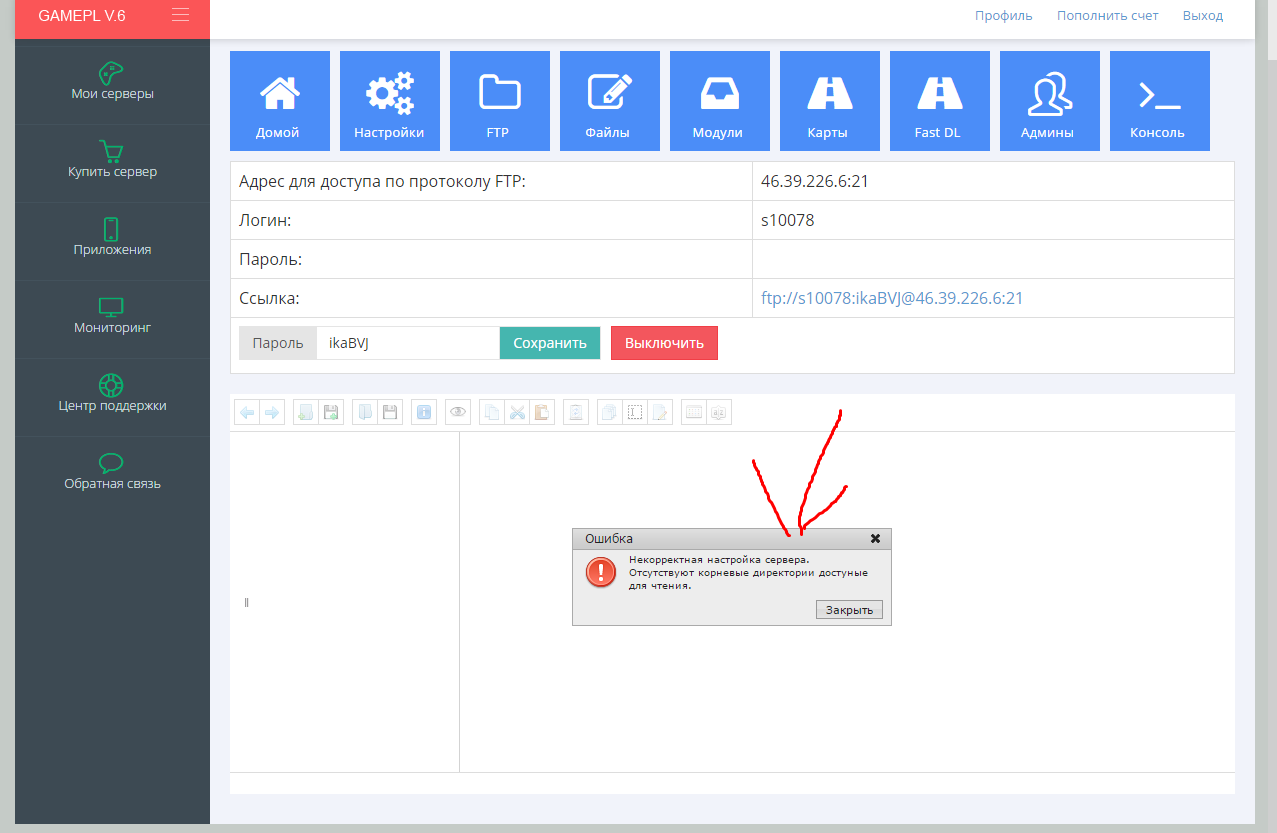The width and height of the screenshot is (1277, 833).
Task: Select Мои серверы in sidebar
Action: [x=112, y=85]
